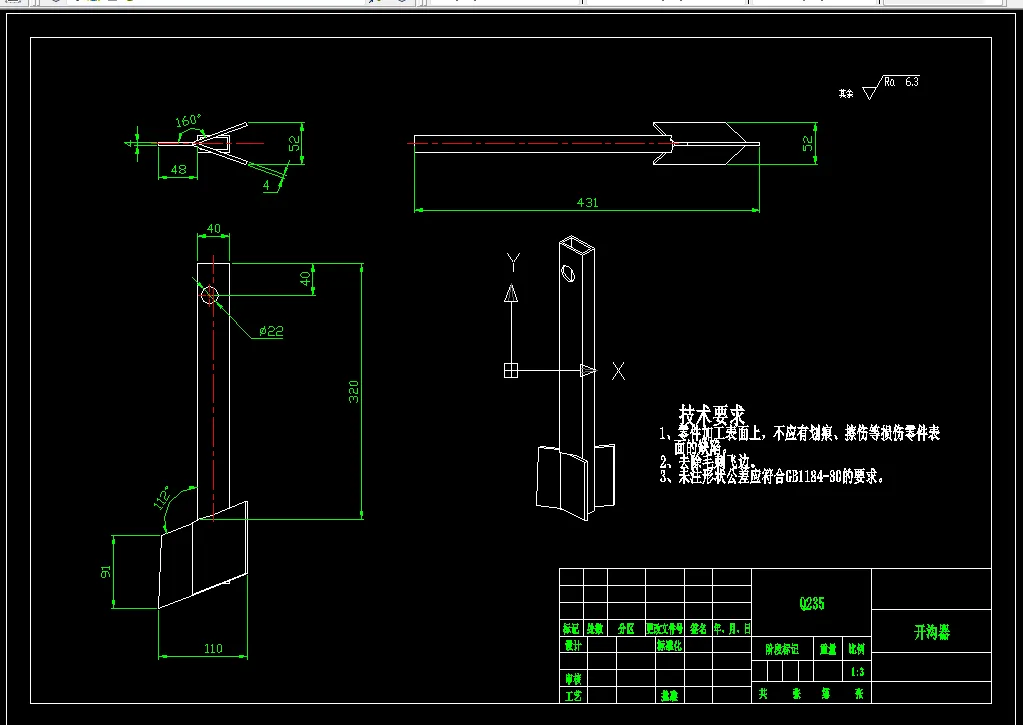Screen dimensions: 1023x725
Task: Select the 52 dimension beside the 431 side view
Action: pos(808,143)
